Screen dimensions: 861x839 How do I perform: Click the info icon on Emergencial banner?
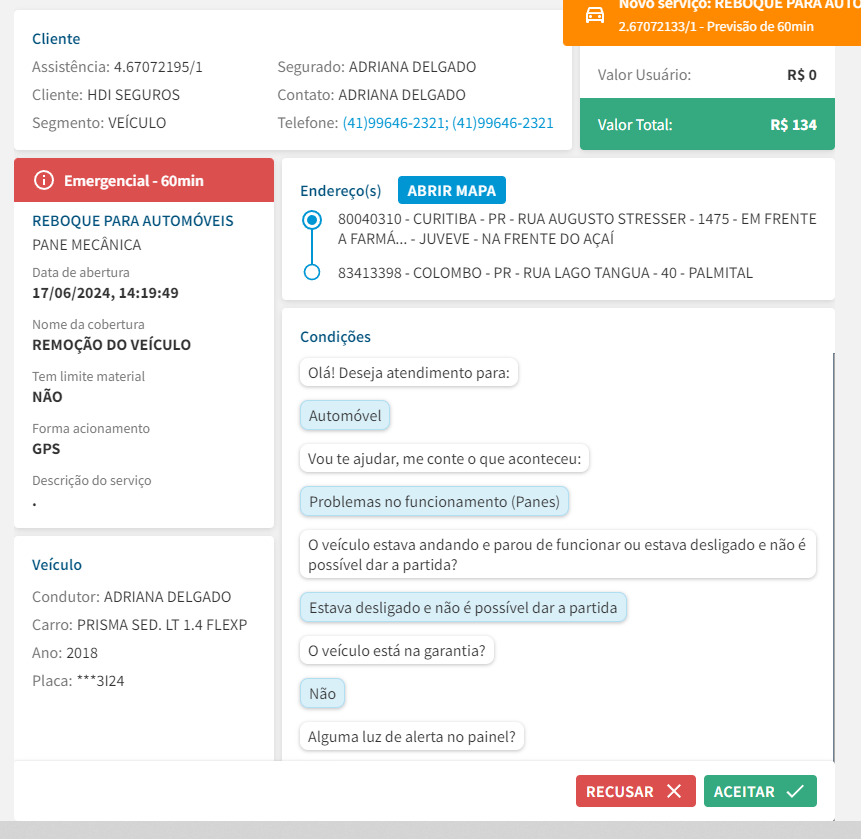44,180
